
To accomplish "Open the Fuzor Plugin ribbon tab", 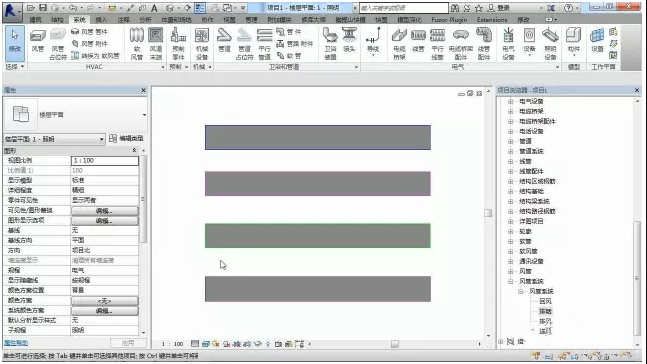I will pyautogui.click(x=449, y=20).
